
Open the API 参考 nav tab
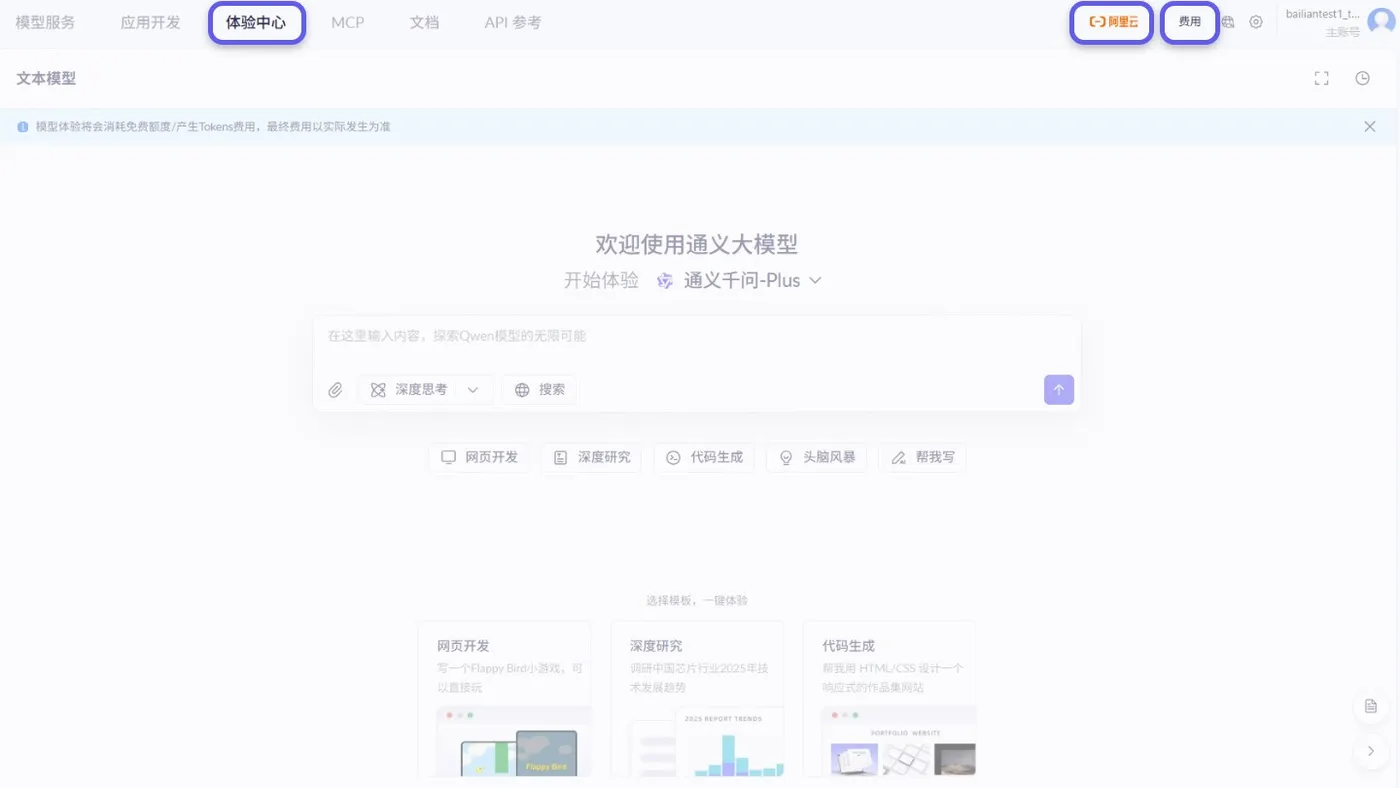513,22
